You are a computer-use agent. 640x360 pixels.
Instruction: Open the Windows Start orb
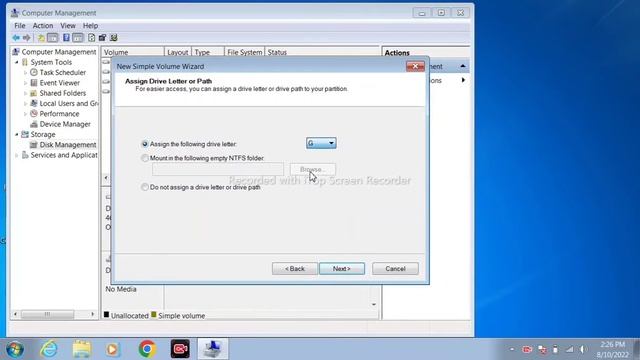tap(15, 349)
